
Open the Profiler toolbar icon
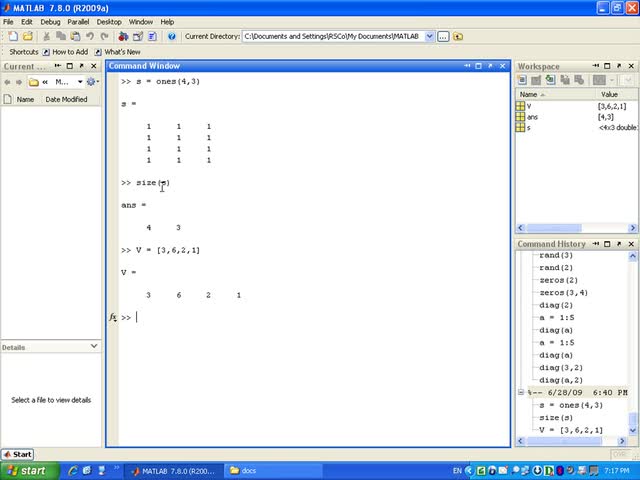(152, 36)
